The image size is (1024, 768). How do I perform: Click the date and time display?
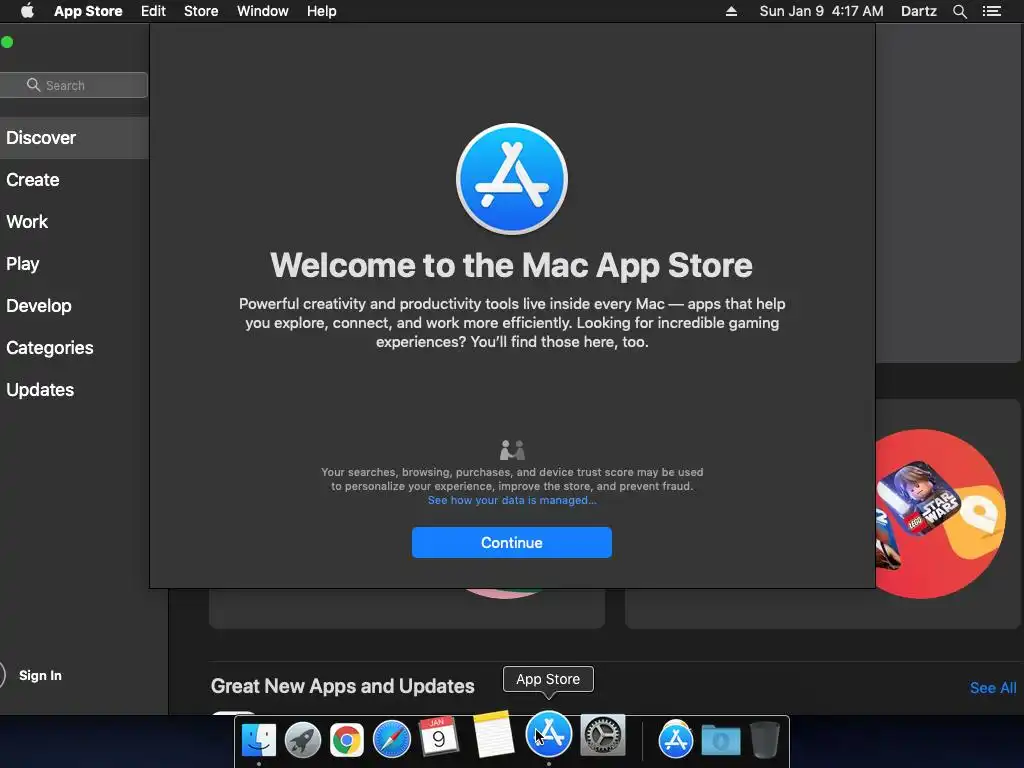821,11
